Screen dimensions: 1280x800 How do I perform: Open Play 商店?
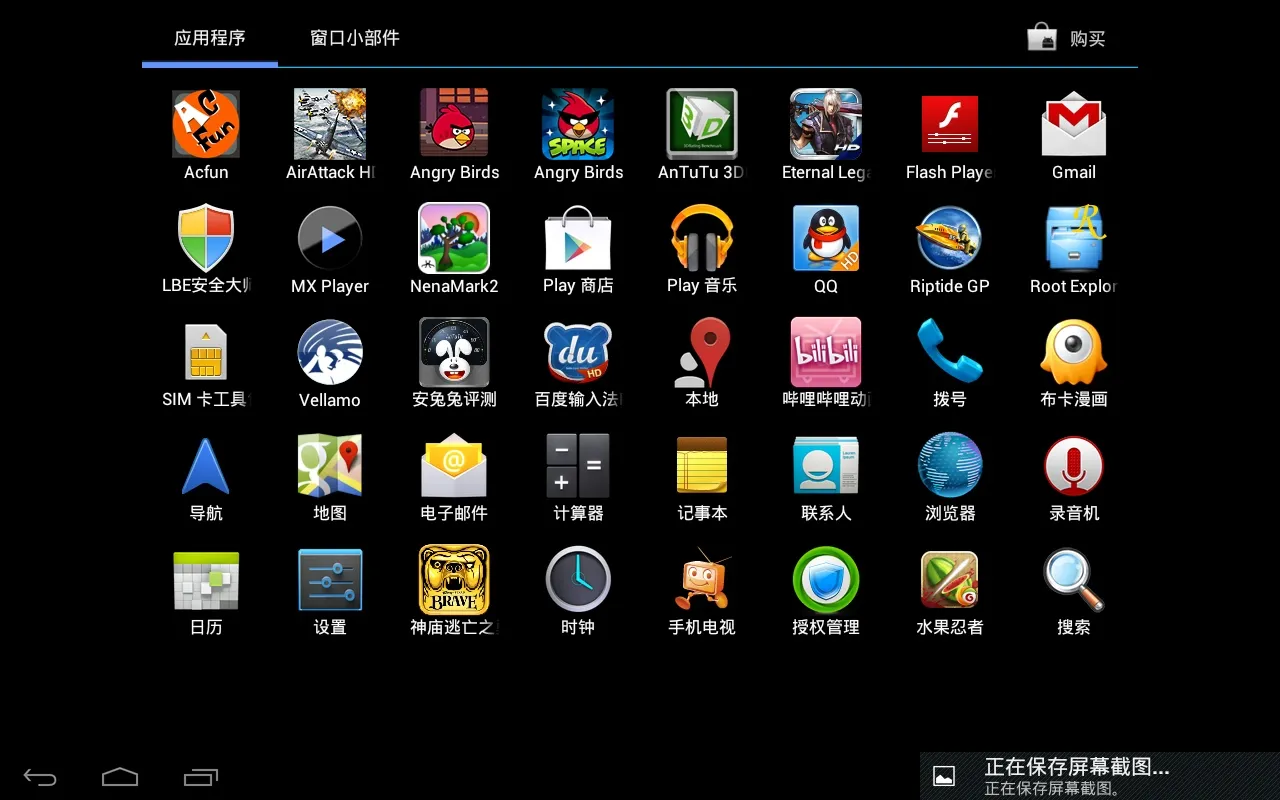(578, 238)
